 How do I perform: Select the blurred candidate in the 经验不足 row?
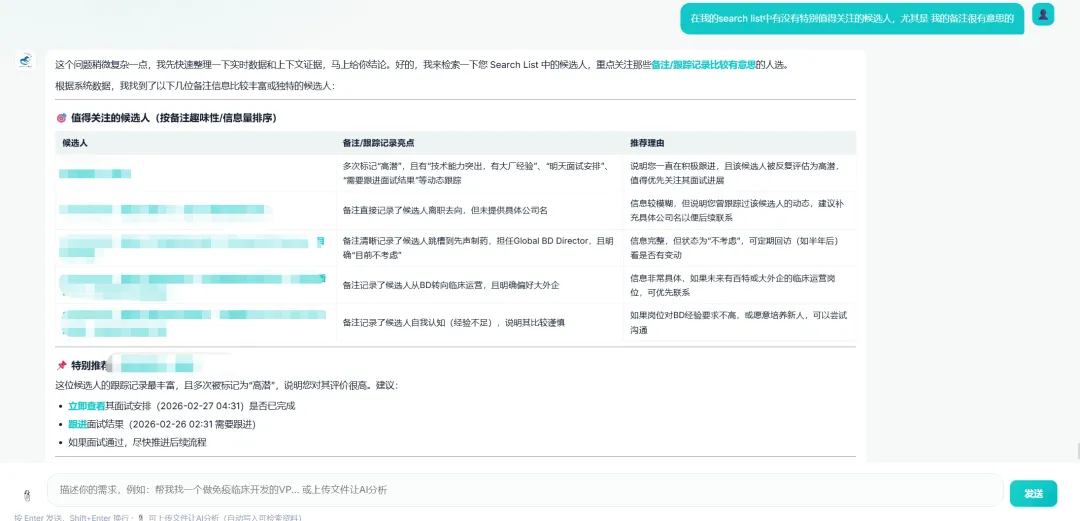click(x=193, y=322)
